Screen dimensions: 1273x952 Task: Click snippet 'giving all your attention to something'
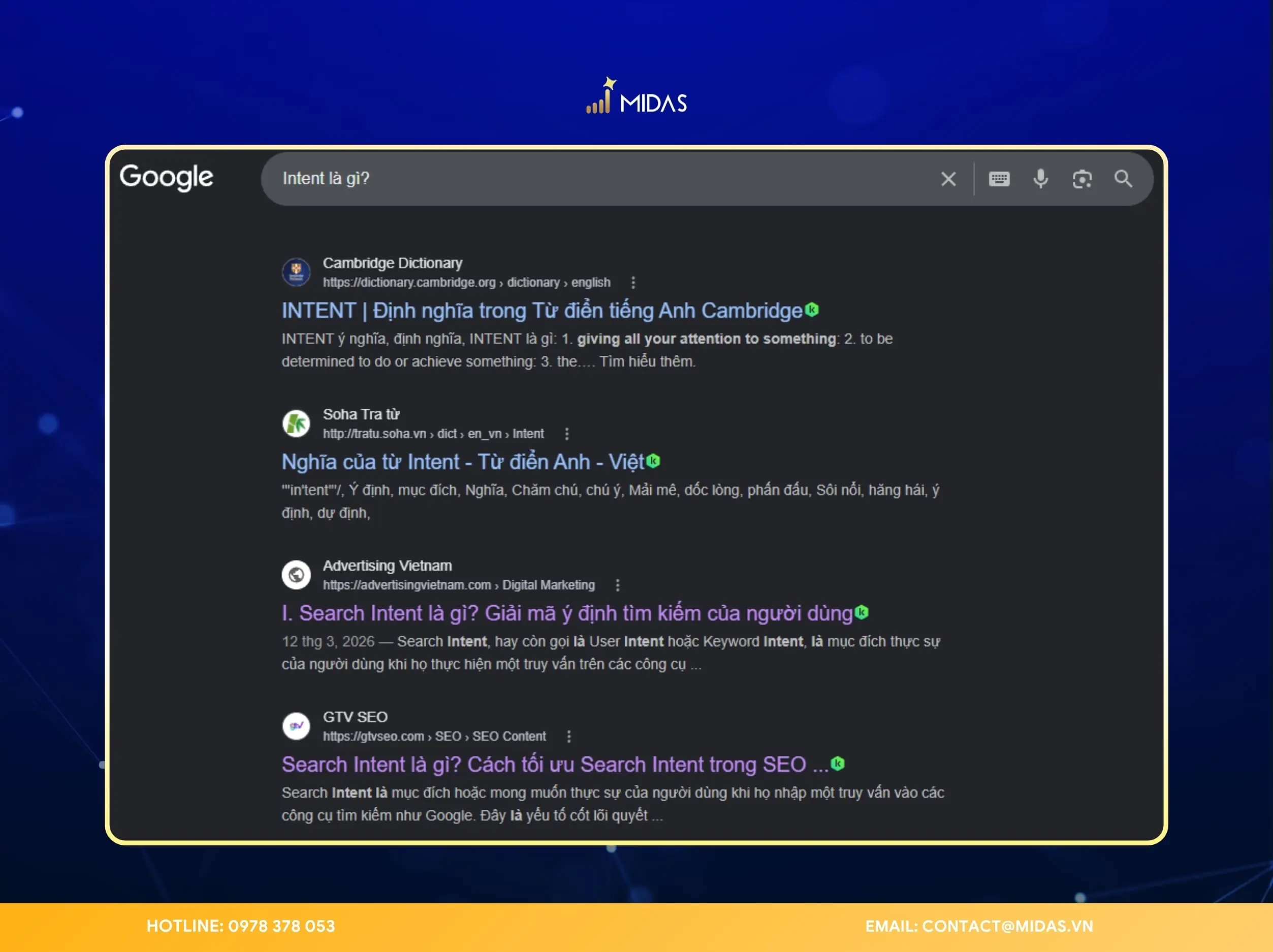[706, 339]
